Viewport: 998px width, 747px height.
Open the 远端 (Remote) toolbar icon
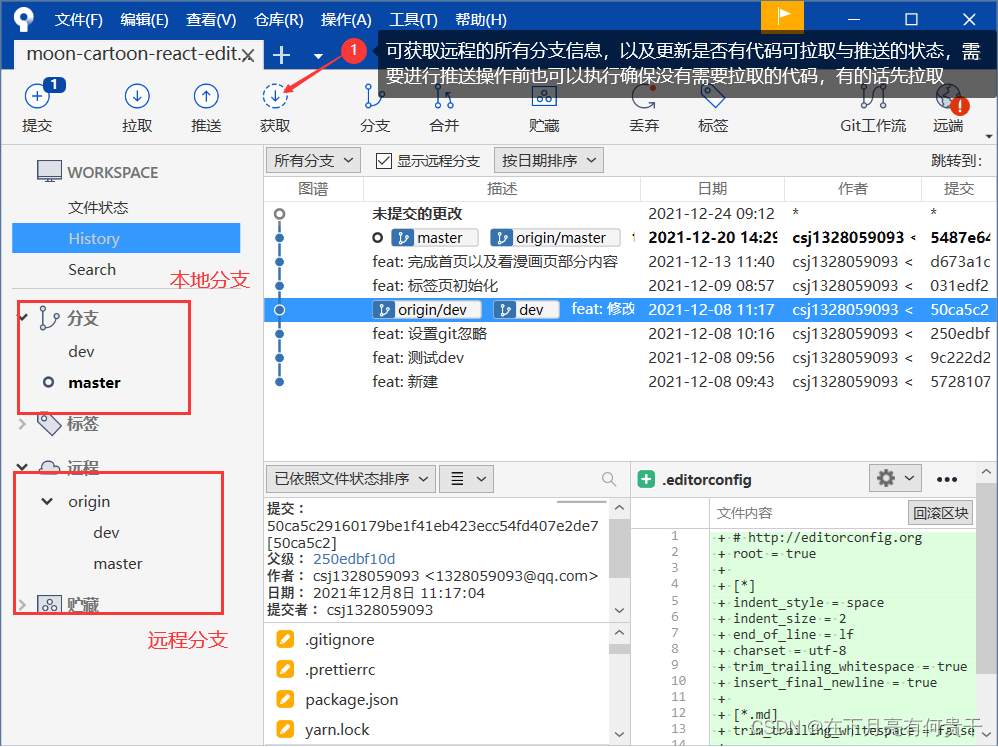point(950,98)
